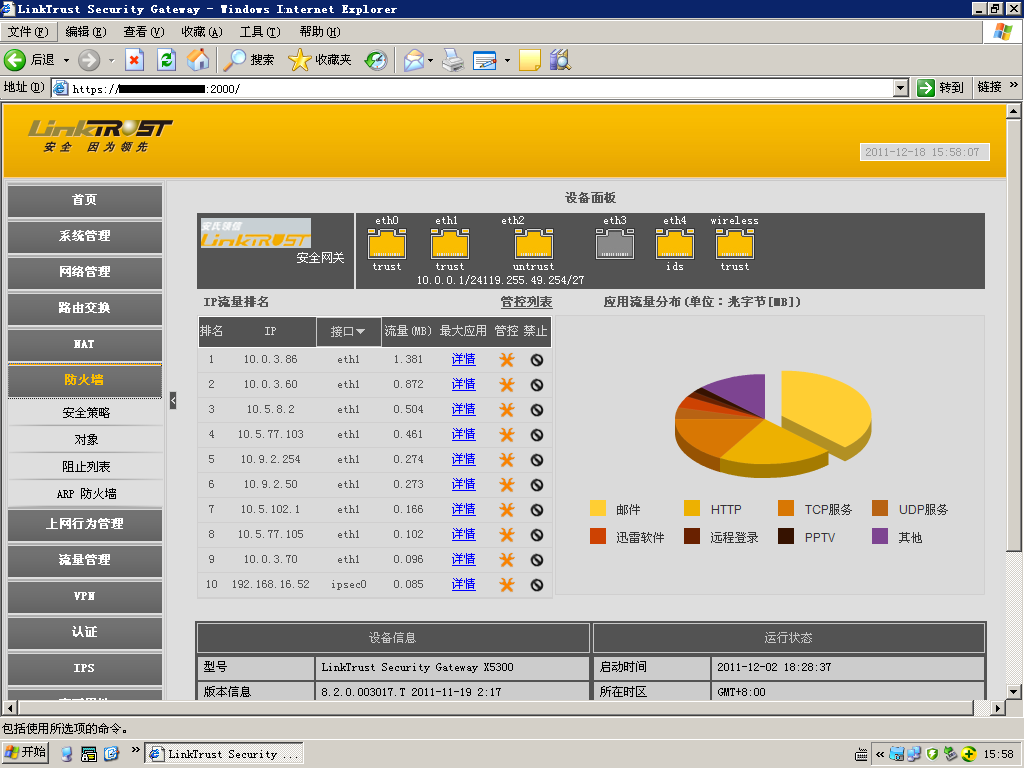
Task: Click the IE Back arrow icon
Action: (x=15, y=60)
